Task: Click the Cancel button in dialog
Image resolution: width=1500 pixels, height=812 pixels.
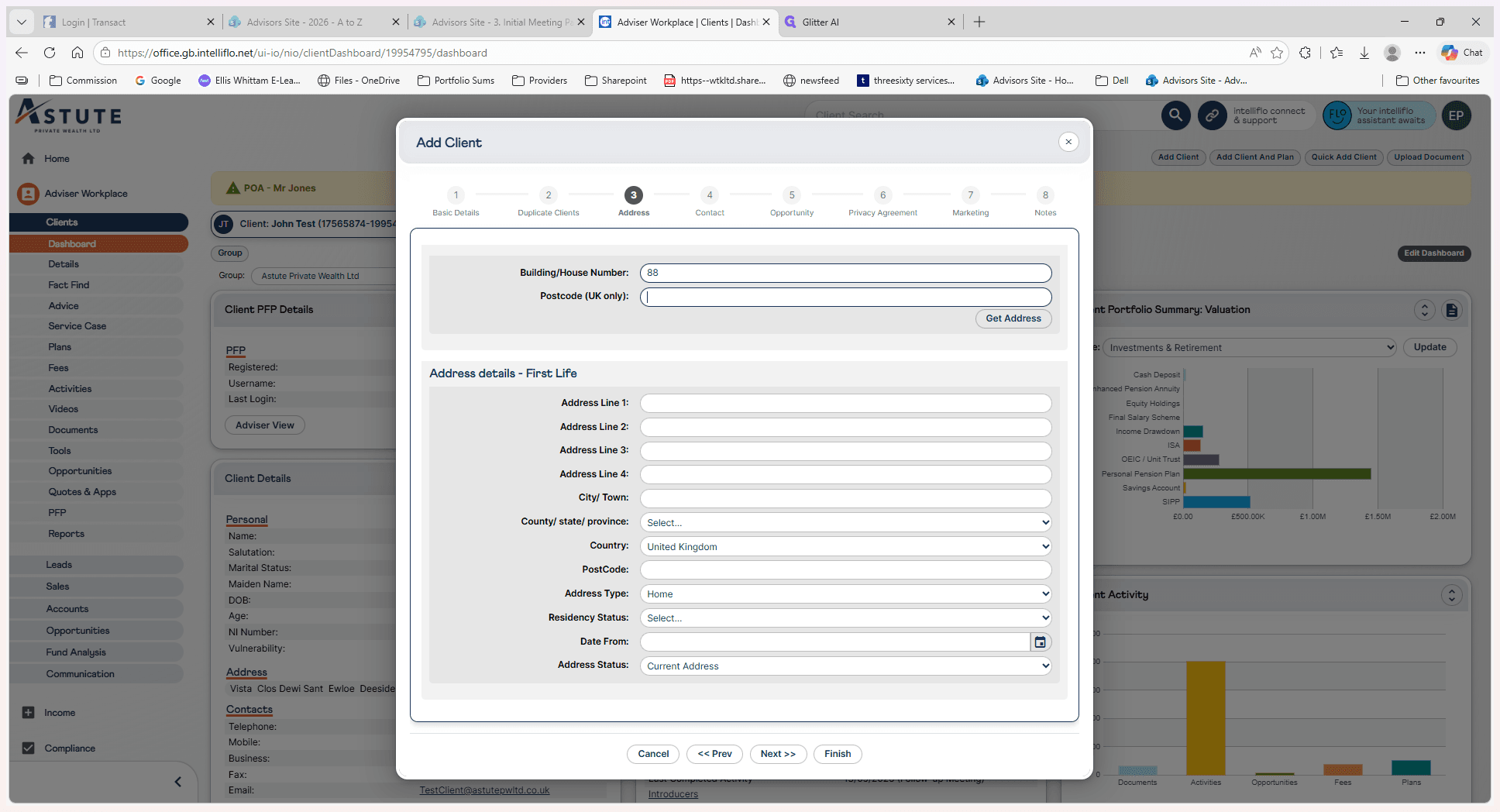Action: tap(653, 754)
